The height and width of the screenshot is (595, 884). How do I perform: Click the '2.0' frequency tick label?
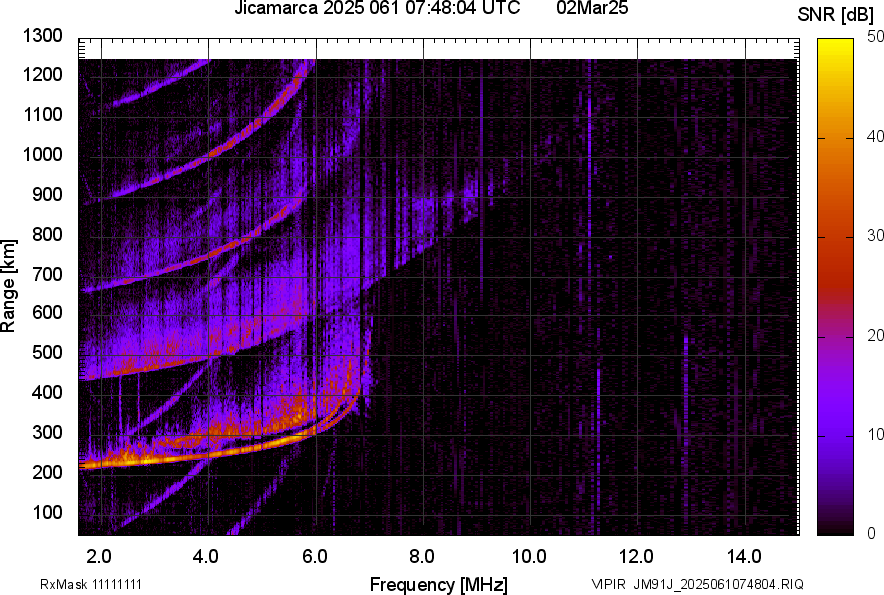(x=99, y=556)
